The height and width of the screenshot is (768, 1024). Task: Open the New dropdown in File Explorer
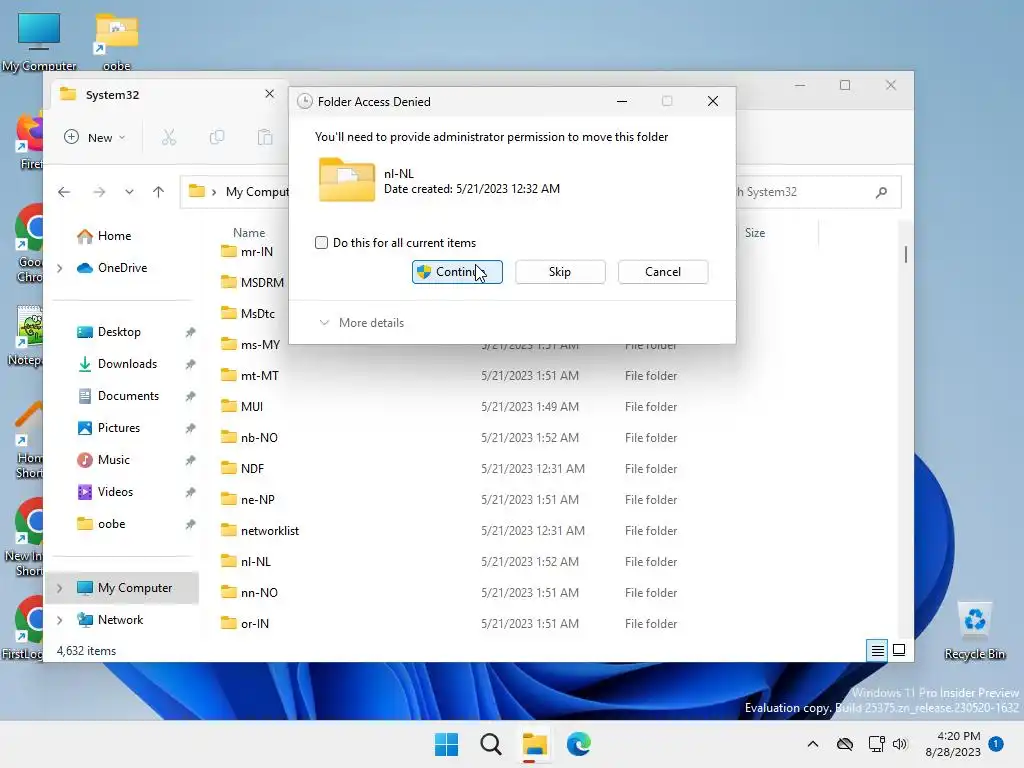[95, 137]
